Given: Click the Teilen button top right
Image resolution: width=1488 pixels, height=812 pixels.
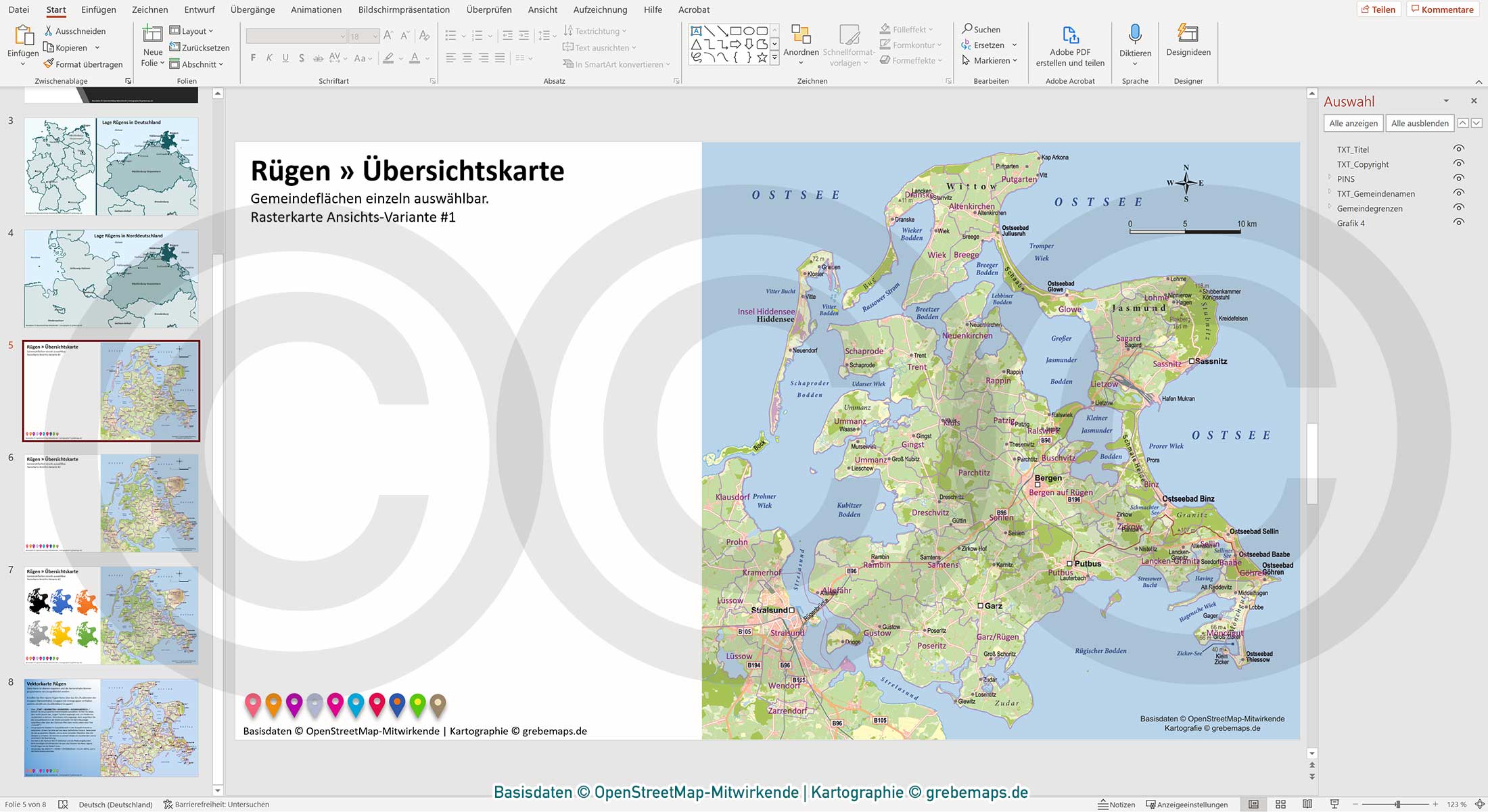Looking at the screenshot, I should pos(1380,9).
